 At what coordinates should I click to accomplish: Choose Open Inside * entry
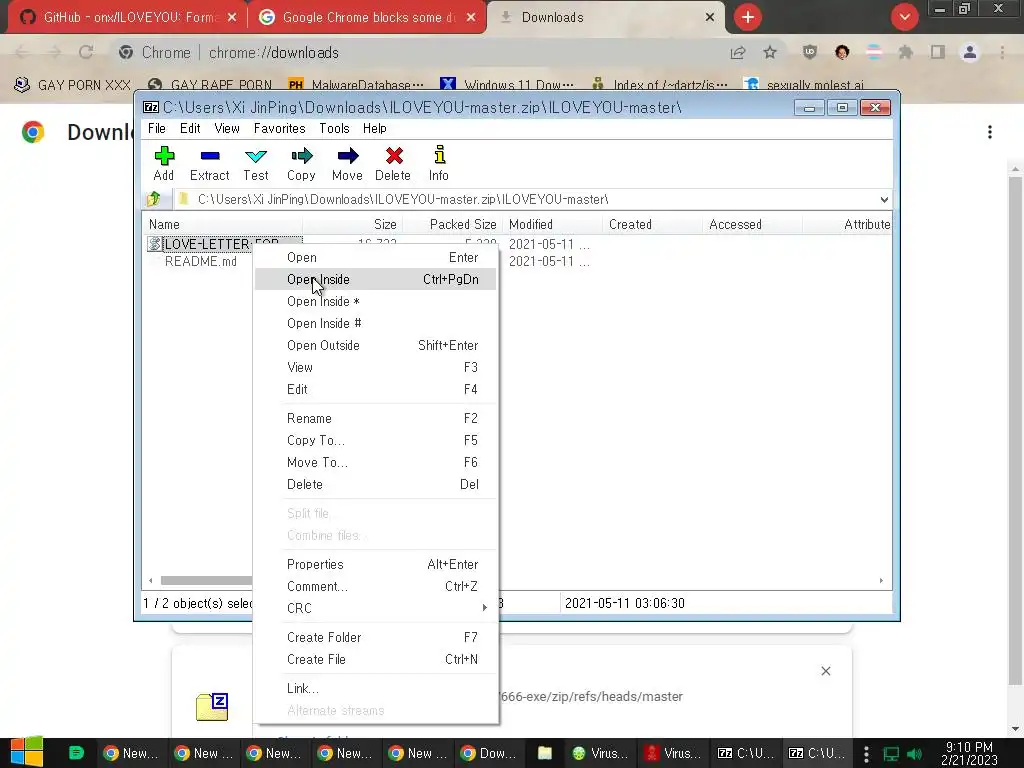pos(376,302)
